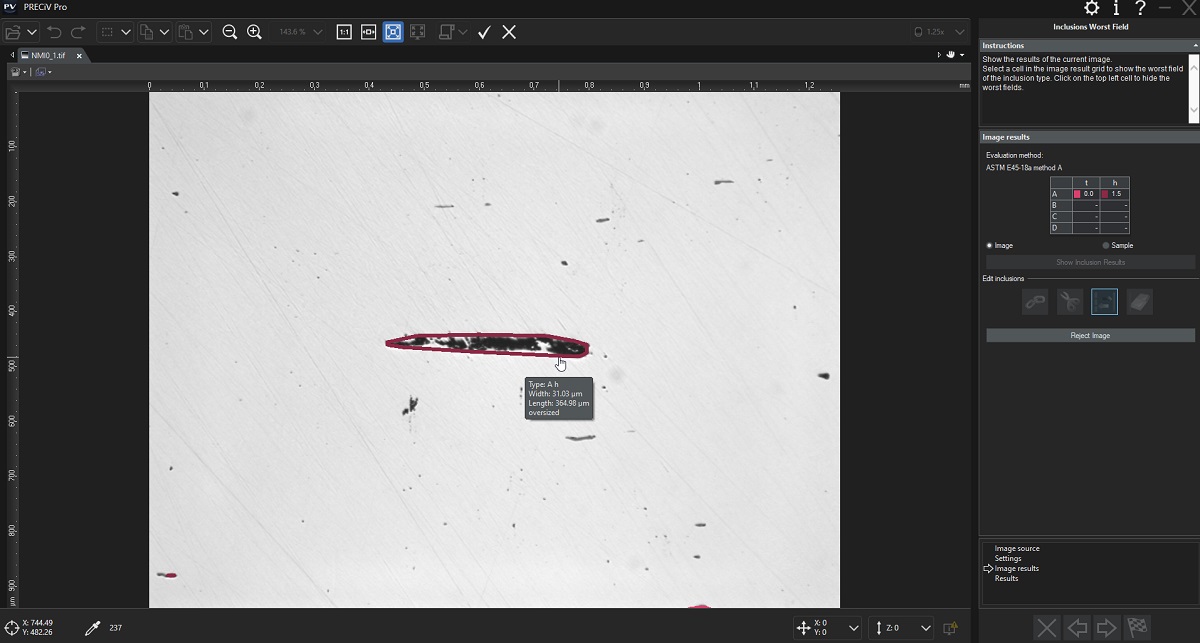Select the chain-link connect inclusions tool
The image size is (1200, 643).
1035,301
